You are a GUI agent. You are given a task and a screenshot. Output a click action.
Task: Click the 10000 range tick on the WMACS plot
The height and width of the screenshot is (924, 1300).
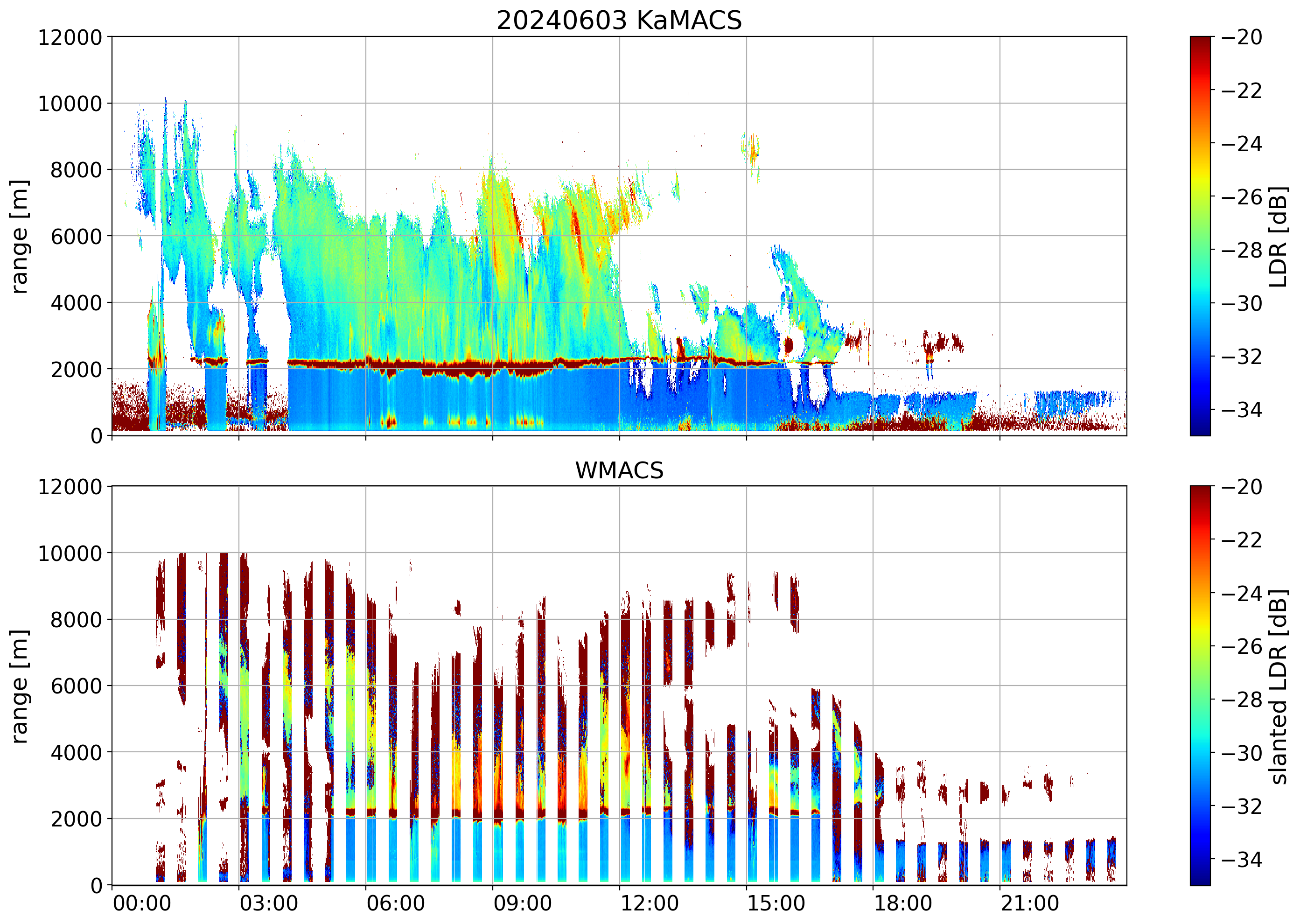70,553
